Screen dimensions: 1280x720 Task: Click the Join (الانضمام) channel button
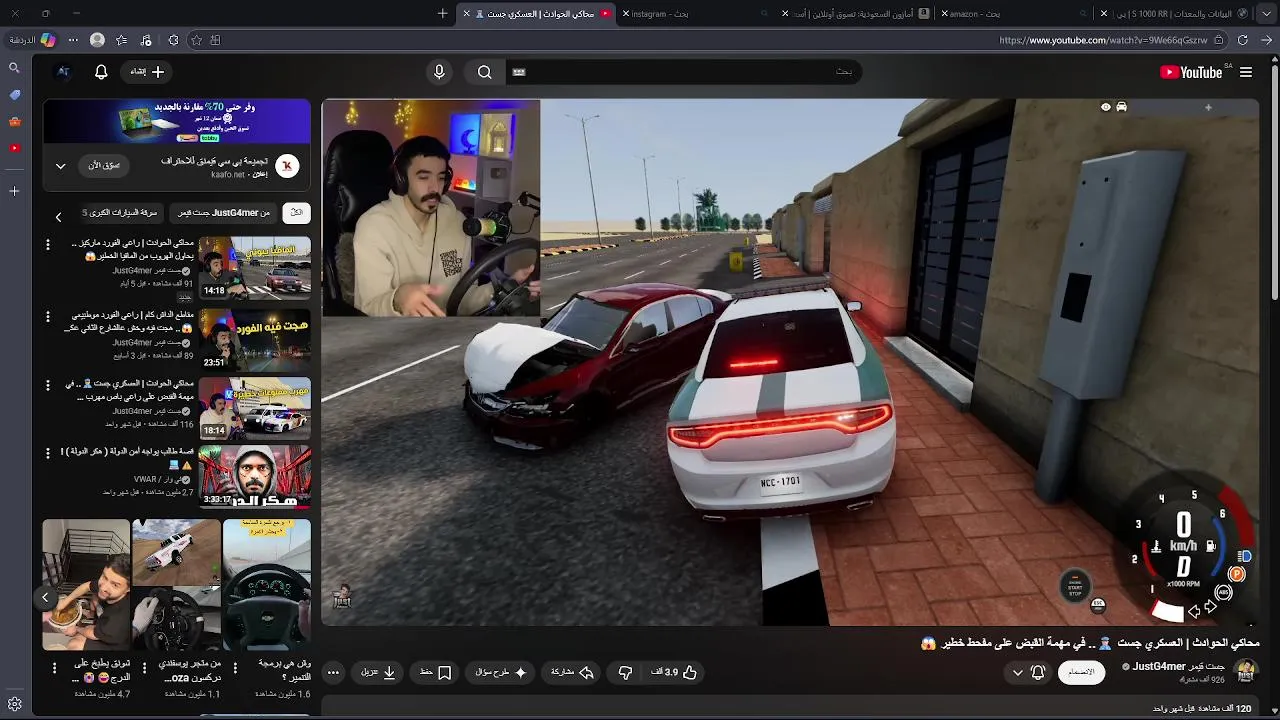tap(1082, 672)
